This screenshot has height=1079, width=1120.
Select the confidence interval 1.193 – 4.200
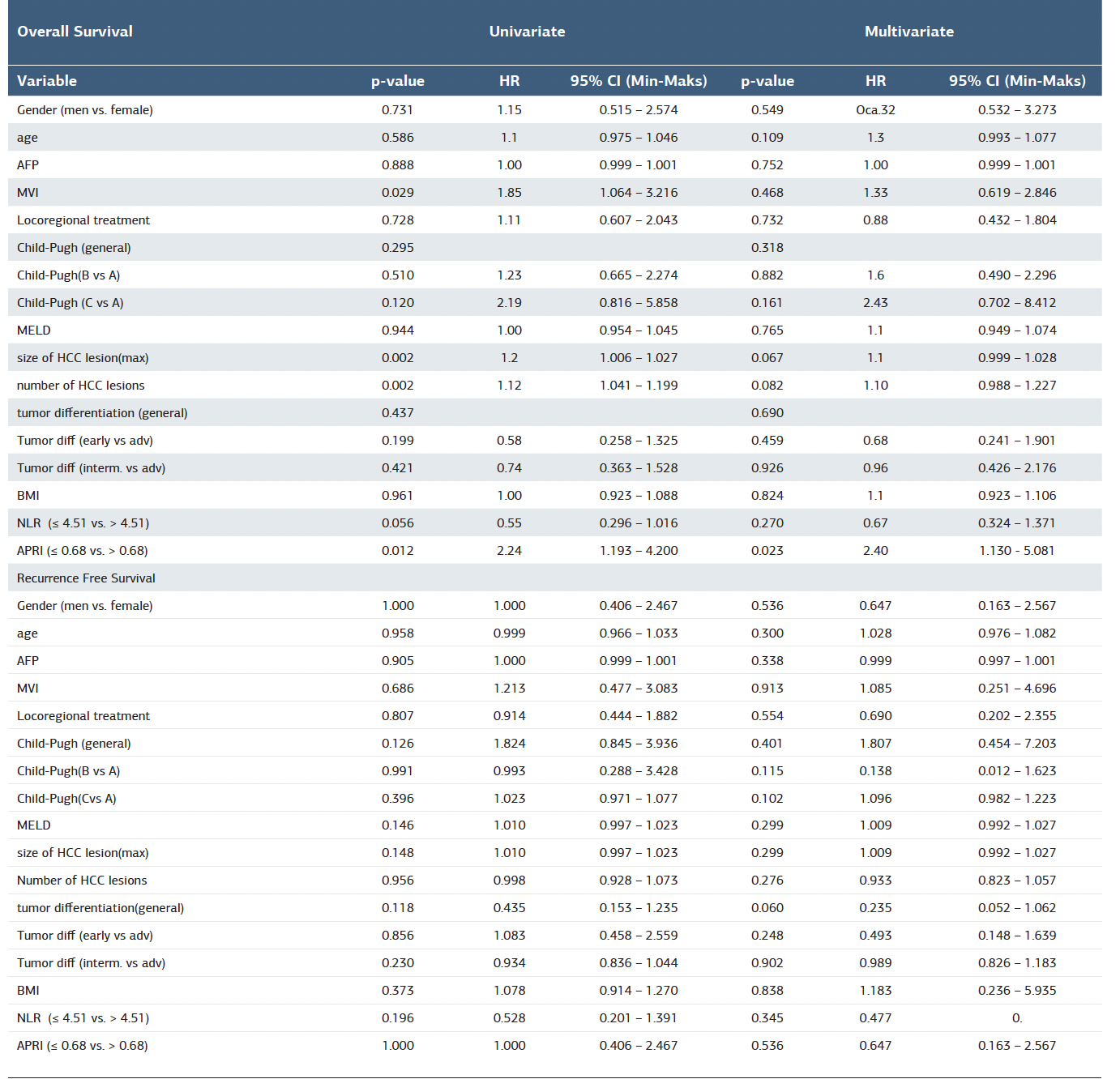pos(639,551)
